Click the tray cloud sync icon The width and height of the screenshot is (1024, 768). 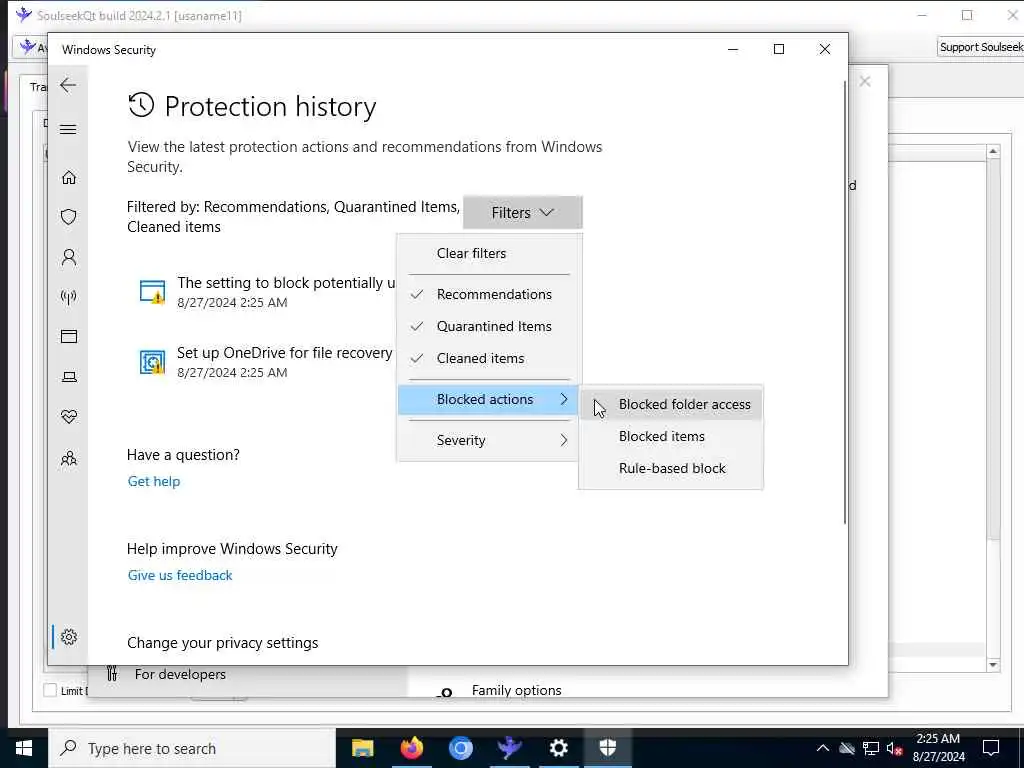point(847,748)
